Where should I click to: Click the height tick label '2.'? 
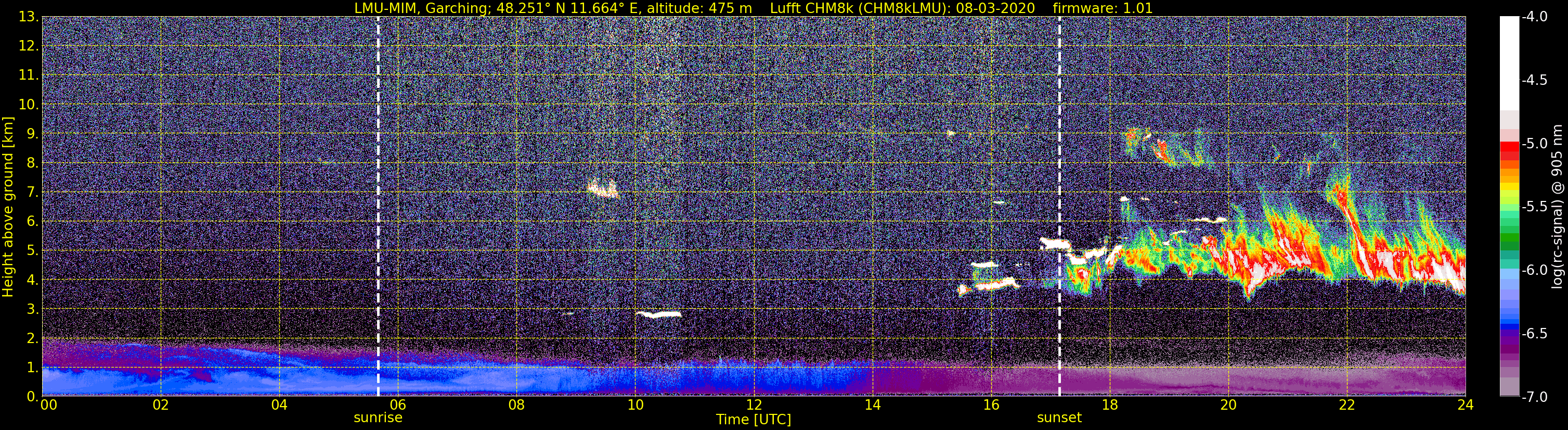tap(32, 338)
